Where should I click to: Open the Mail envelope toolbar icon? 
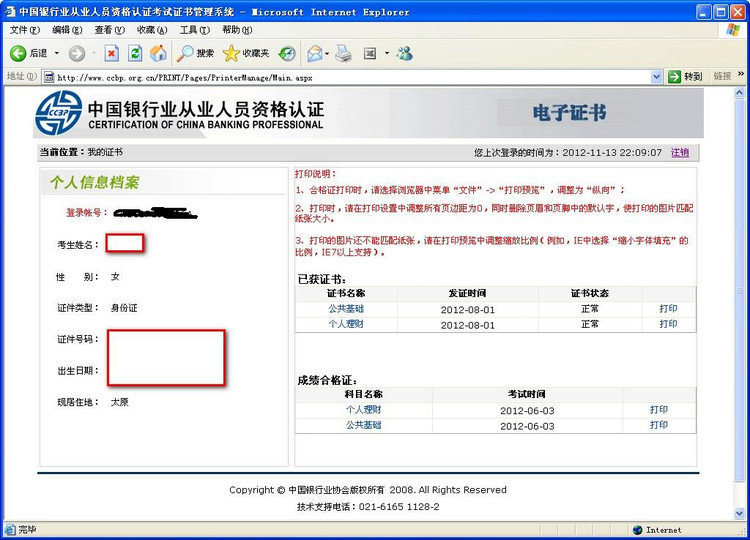(314, 53)
